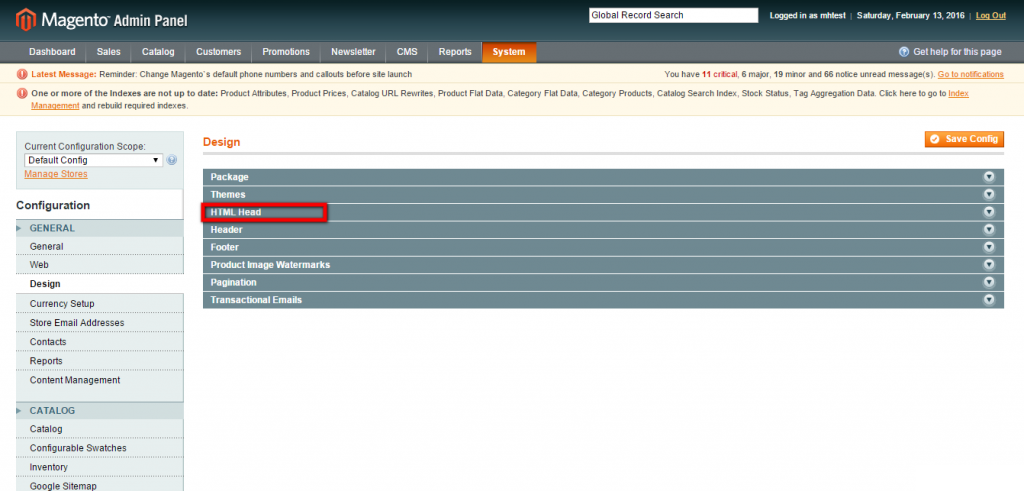Click the Transactional Emails chevron icon
The image size is (1024, 491).
click(989, 300)
